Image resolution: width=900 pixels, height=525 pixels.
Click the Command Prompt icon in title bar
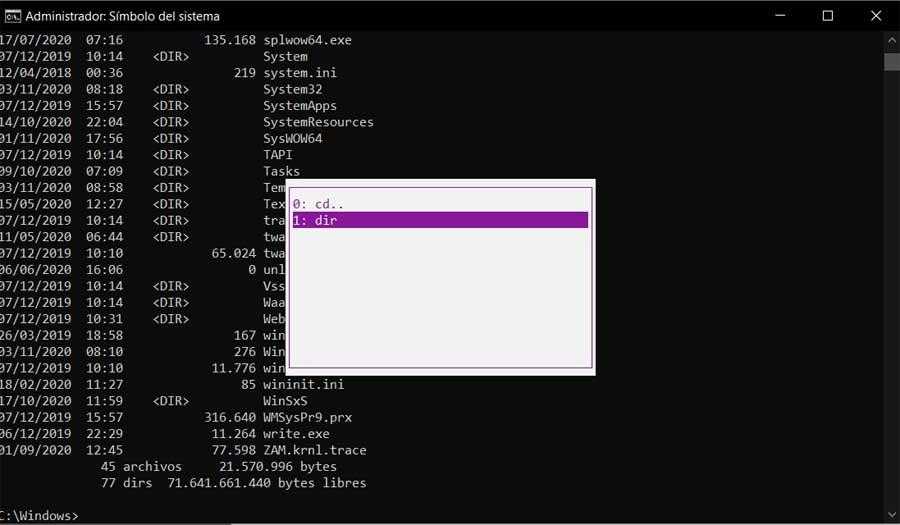13,16
